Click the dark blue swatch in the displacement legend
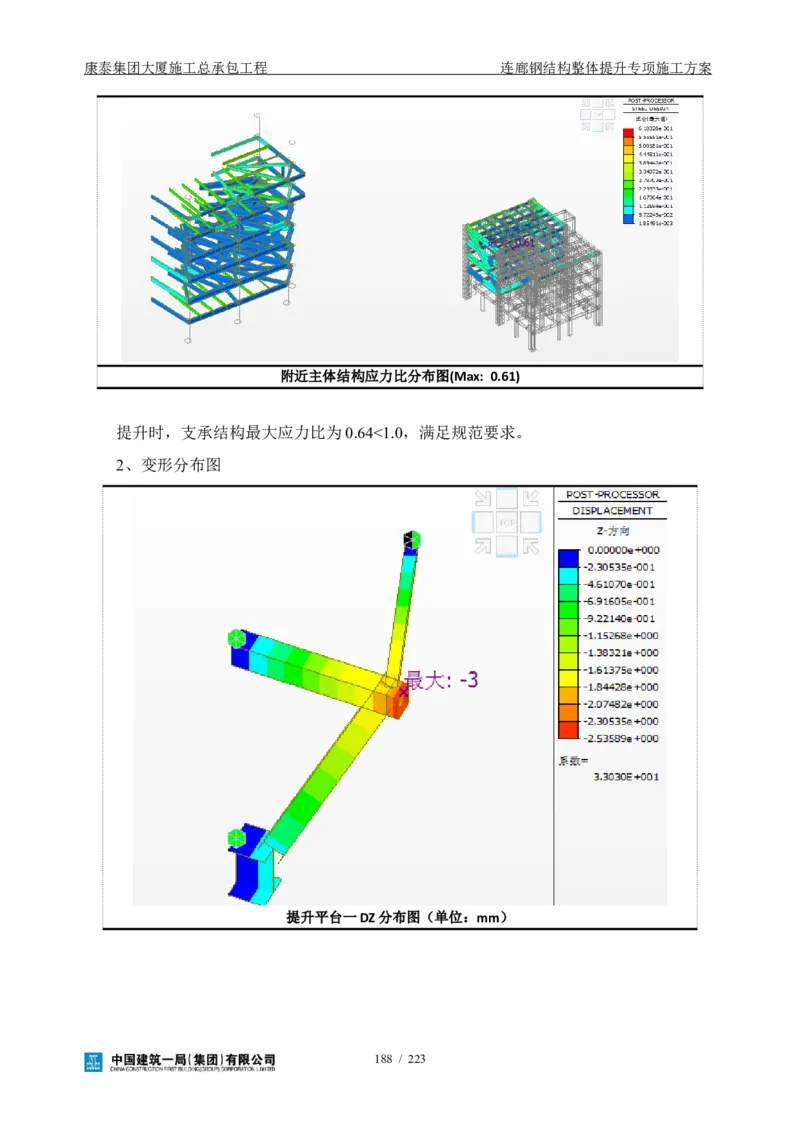The image size is (800, 1132). (568, 558)
